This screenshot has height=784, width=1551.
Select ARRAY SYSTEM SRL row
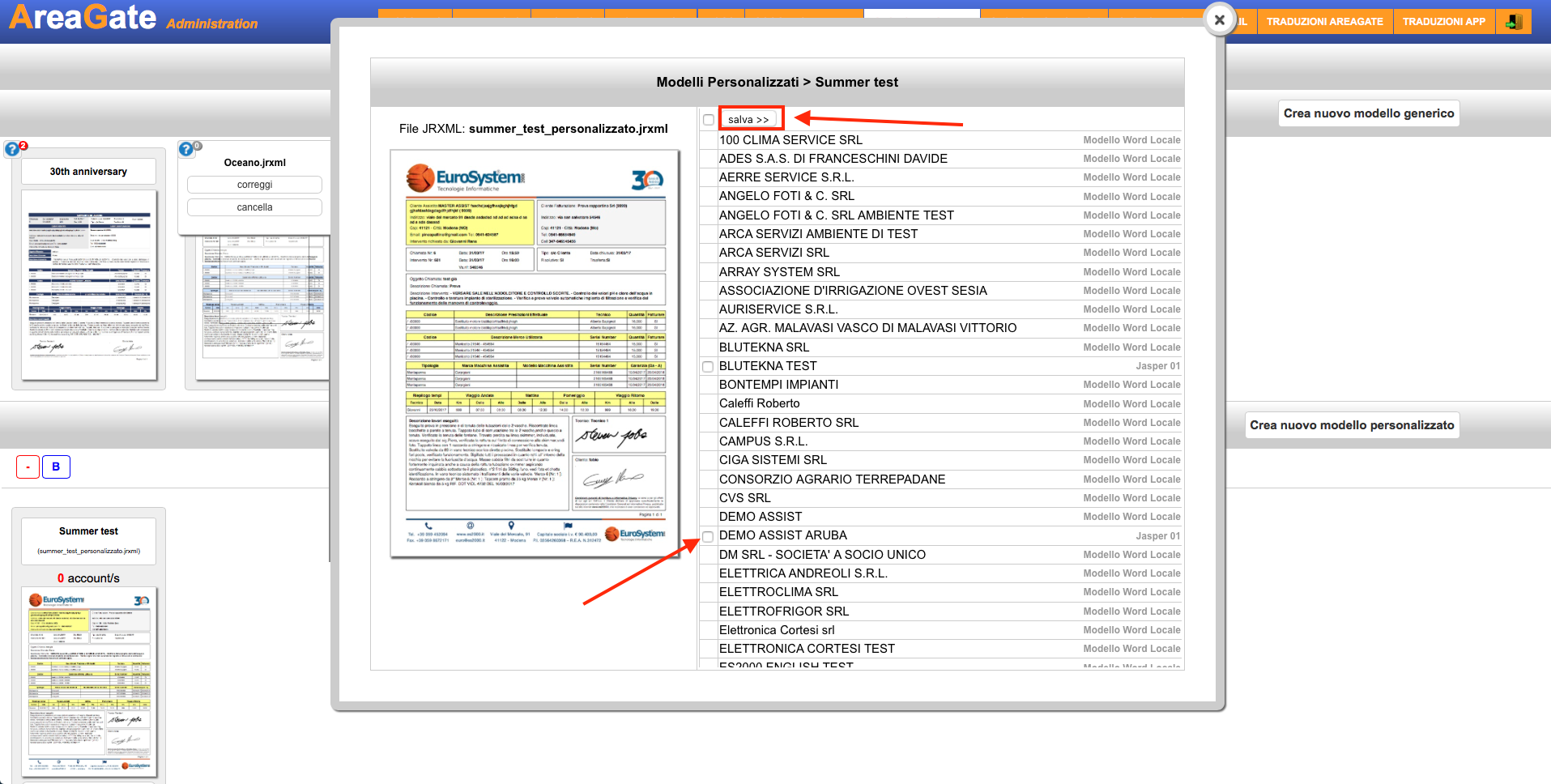coord(940,272)
